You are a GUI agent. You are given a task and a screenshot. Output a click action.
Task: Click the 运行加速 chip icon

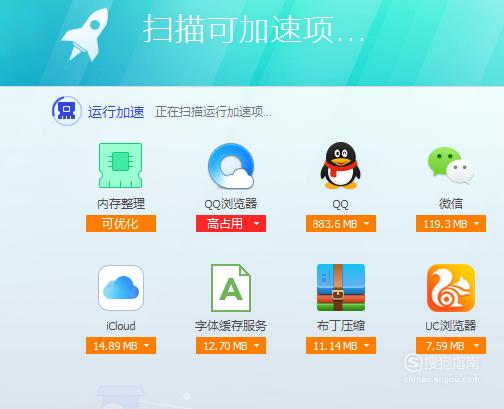[x=67, y=111]
